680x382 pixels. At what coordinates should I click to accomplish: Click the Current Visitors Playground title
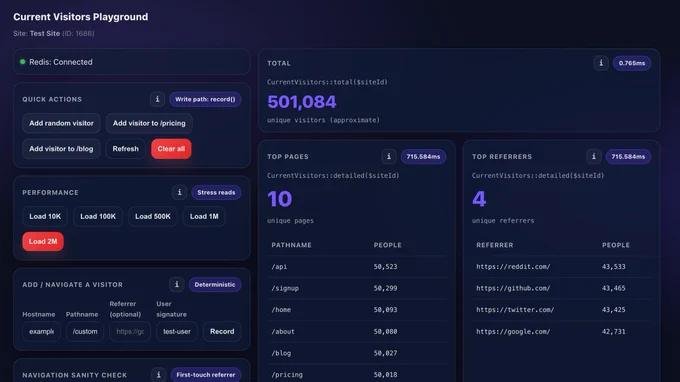coord(81,17)
